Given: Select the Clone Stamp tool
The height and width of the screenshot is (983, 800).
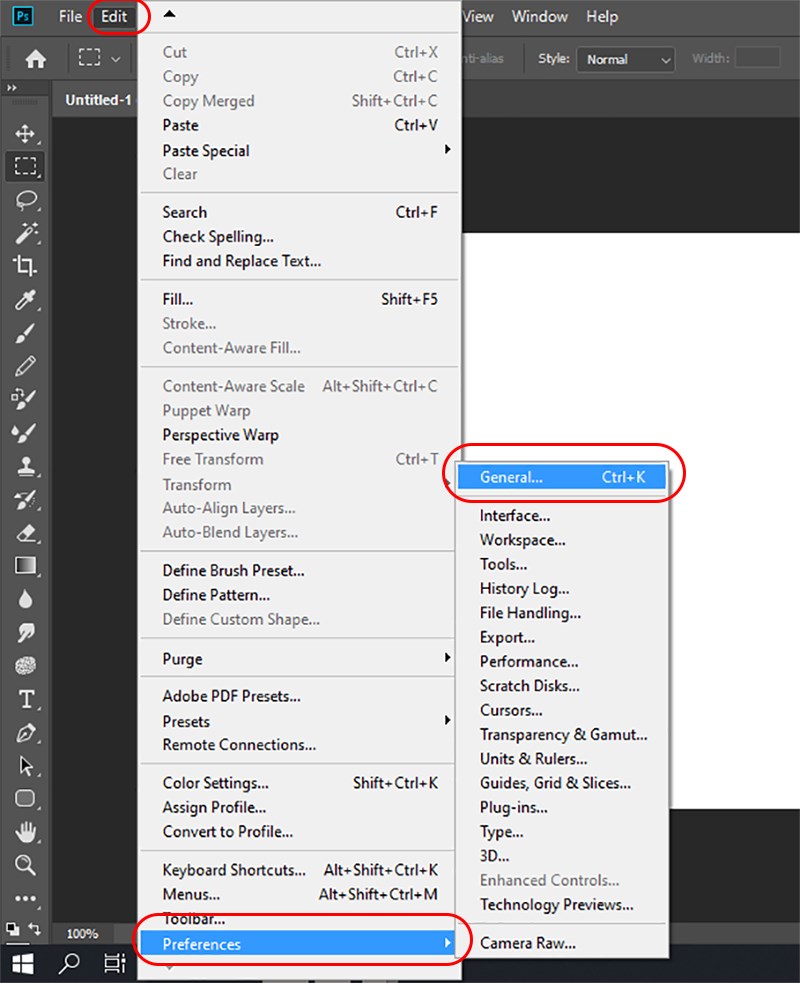Looking at the screenshot, I should (x=25, y=466).
